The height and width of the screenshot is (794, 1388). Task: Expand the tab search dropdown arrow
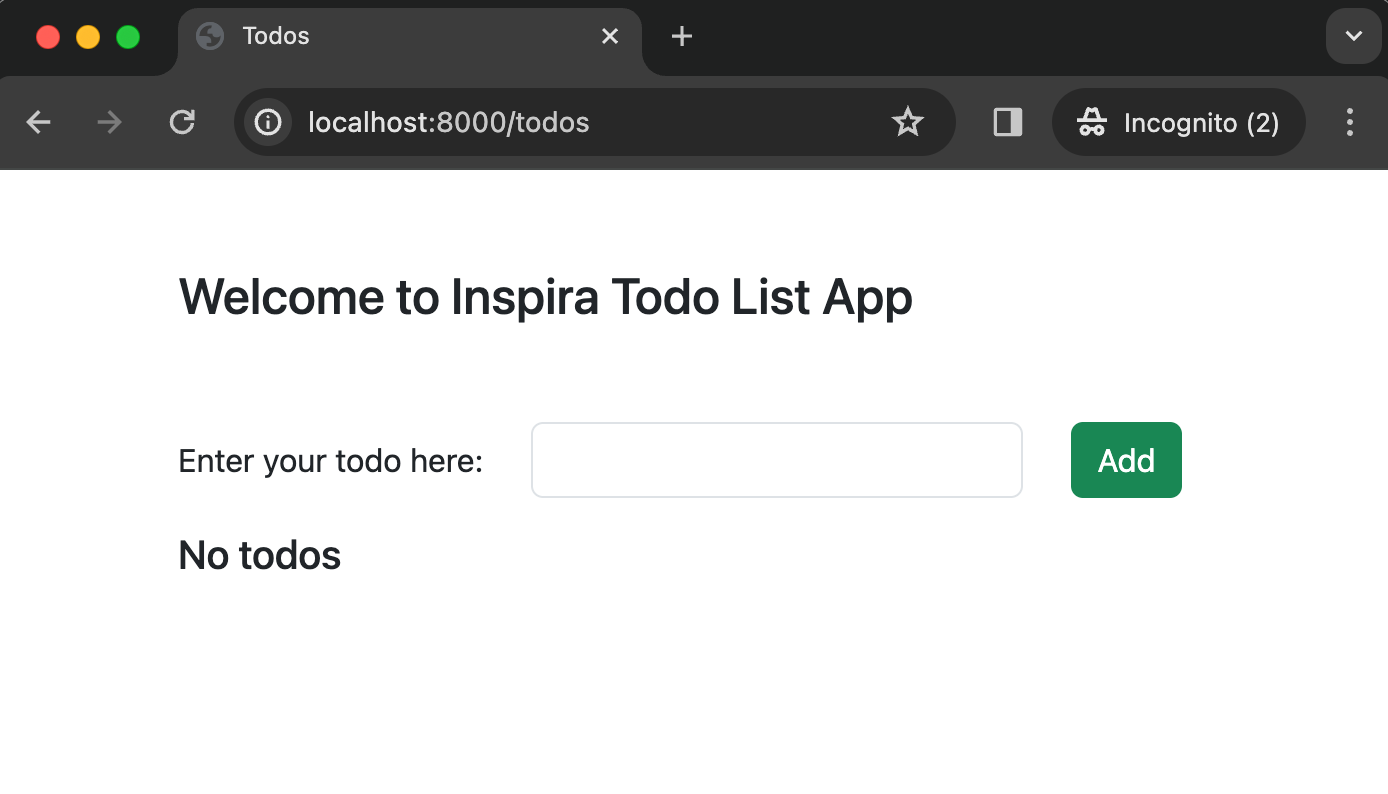point(1353,36)
